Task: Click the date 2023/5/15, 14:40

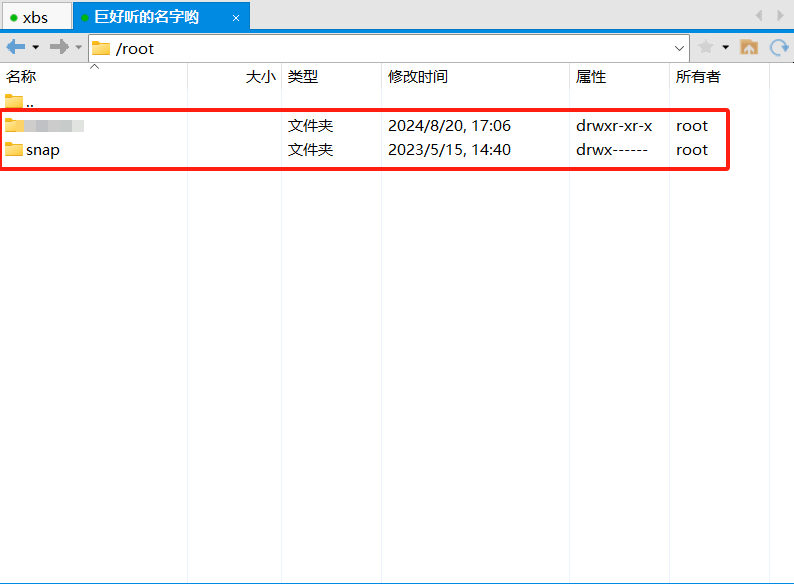Action: (449, 150)
